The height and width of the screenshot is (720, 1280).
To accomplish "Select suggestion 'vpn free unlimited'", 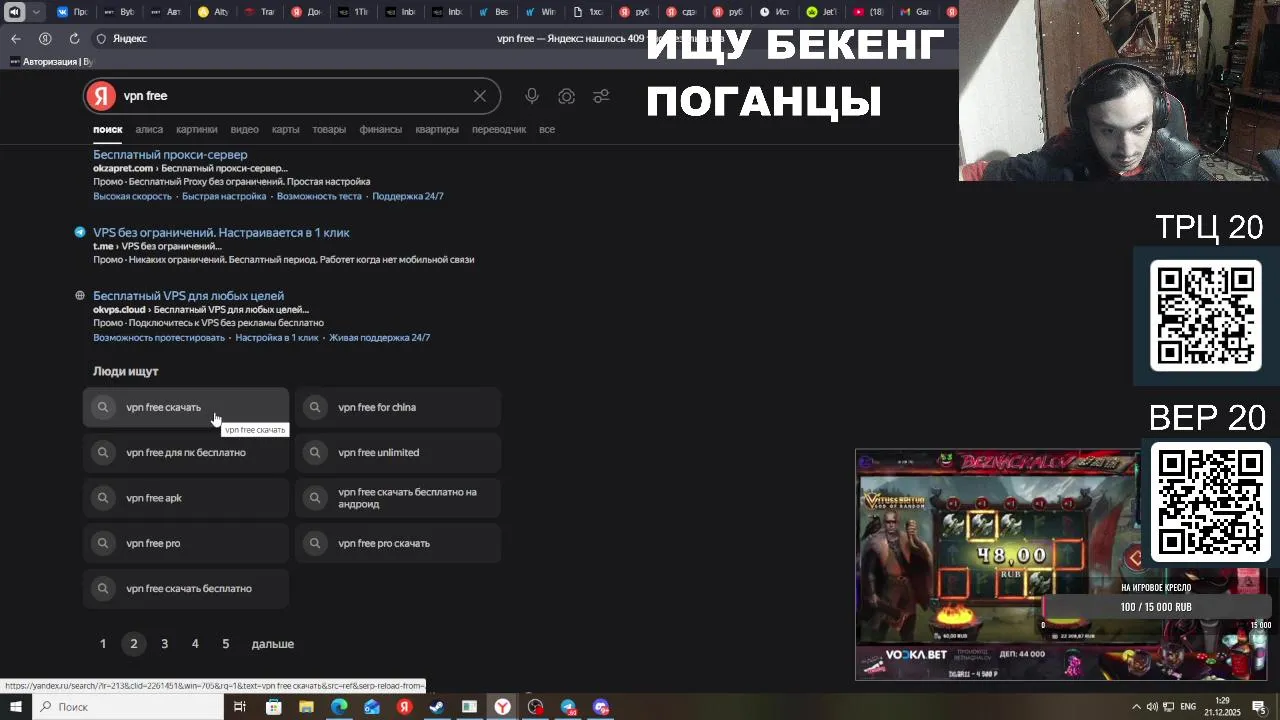I will 398,453.
